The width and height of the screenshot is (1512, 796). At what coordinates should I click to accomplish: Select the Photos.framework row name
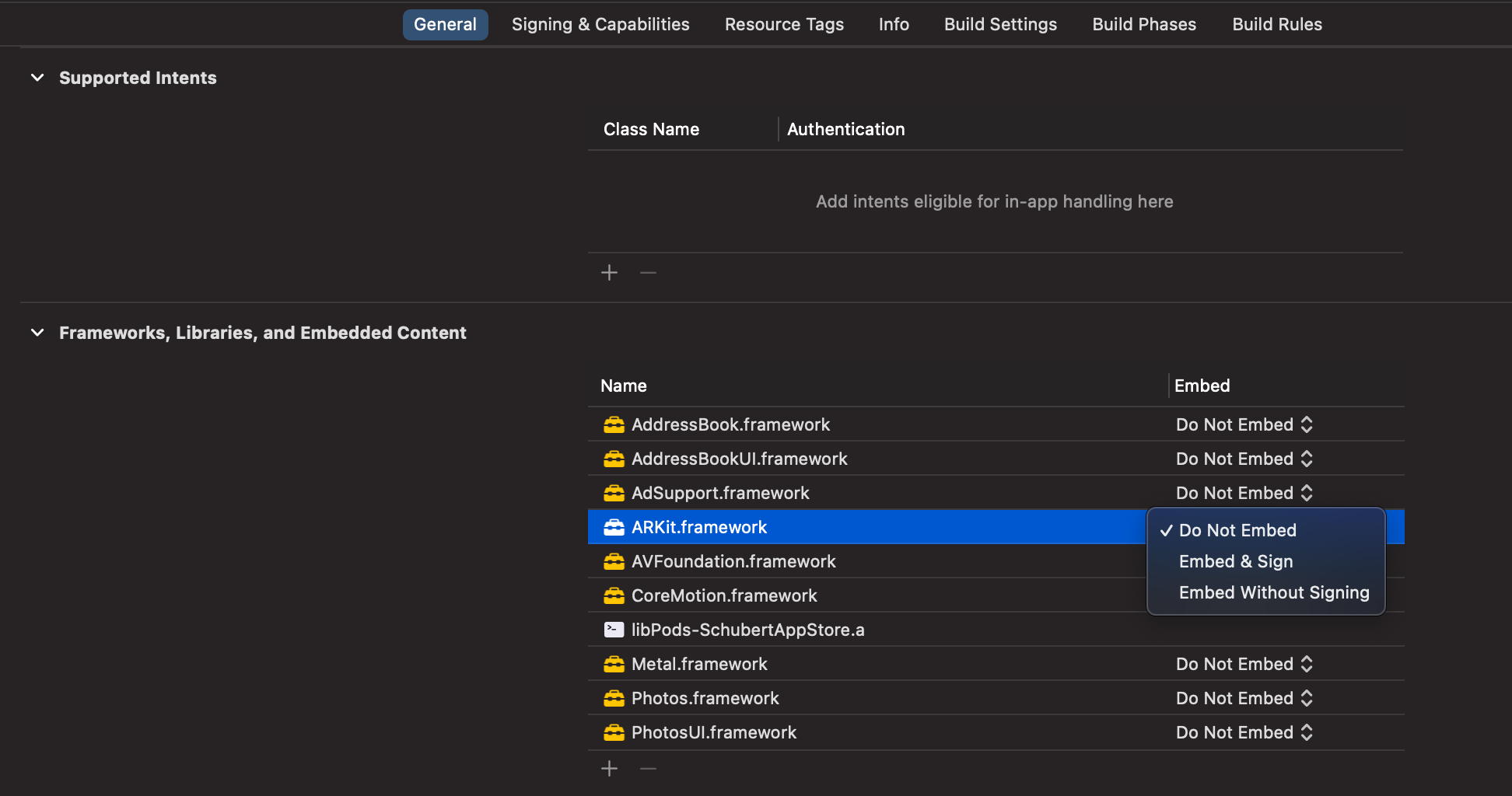tap(705, 698)
